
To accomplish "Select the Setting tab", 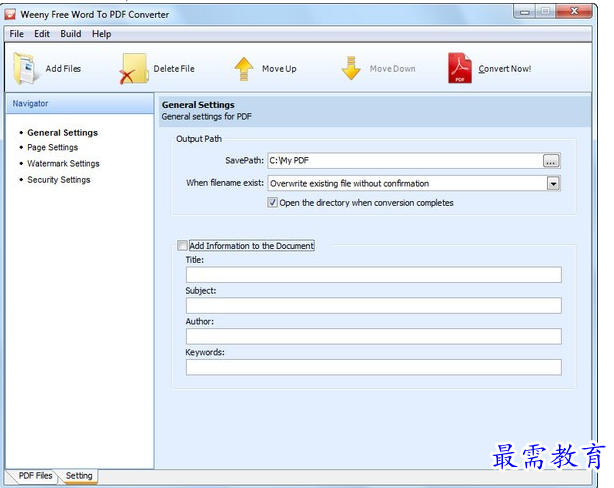I will pyautogui.click(x=79, y=475).
